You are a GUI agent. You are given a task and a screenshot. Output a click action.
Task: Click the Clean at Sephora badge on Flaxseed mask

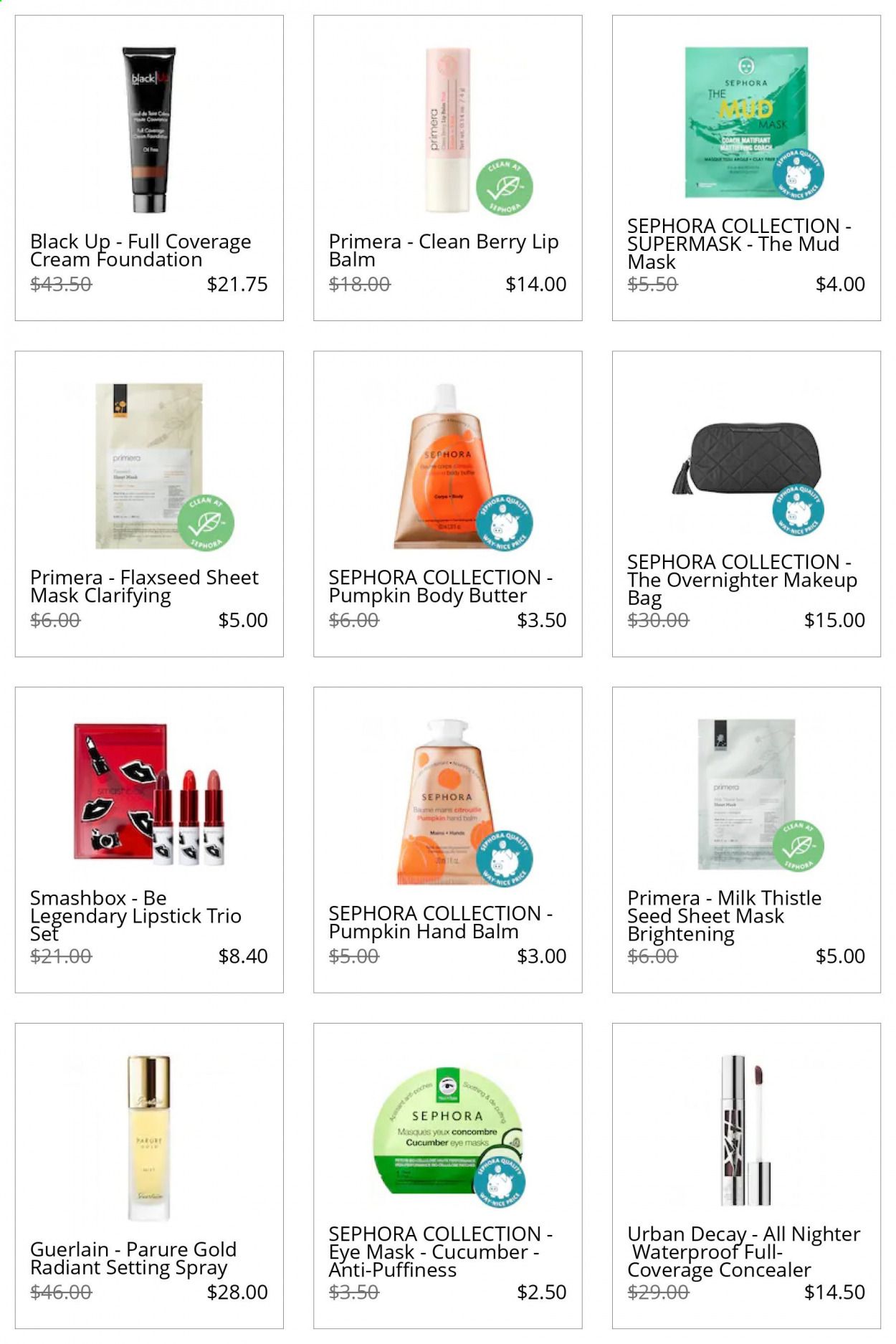[x=206, y=523]
